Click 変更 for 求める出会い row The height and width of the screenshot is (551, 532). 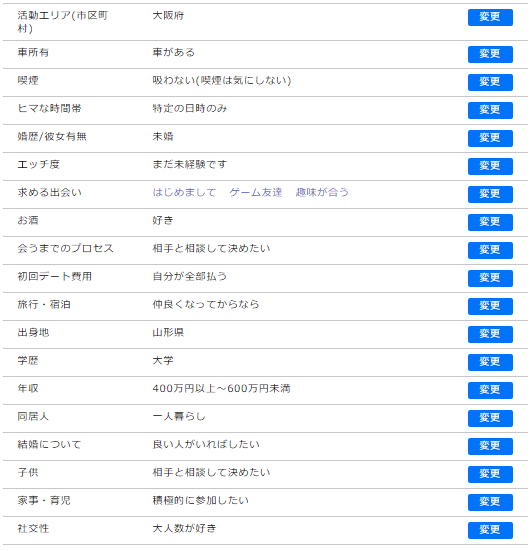tap(490, 194)
